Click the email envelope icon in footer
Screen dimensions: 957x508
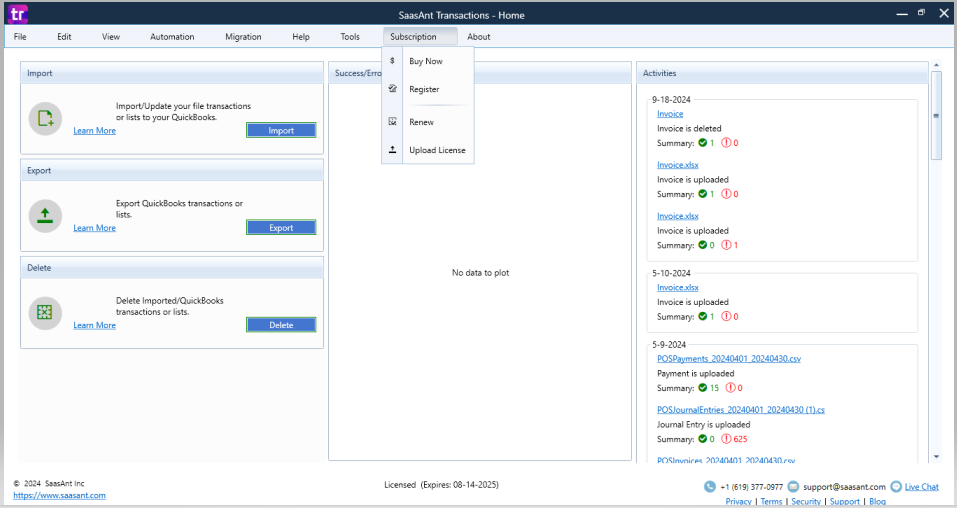click(x=793, y=487)
